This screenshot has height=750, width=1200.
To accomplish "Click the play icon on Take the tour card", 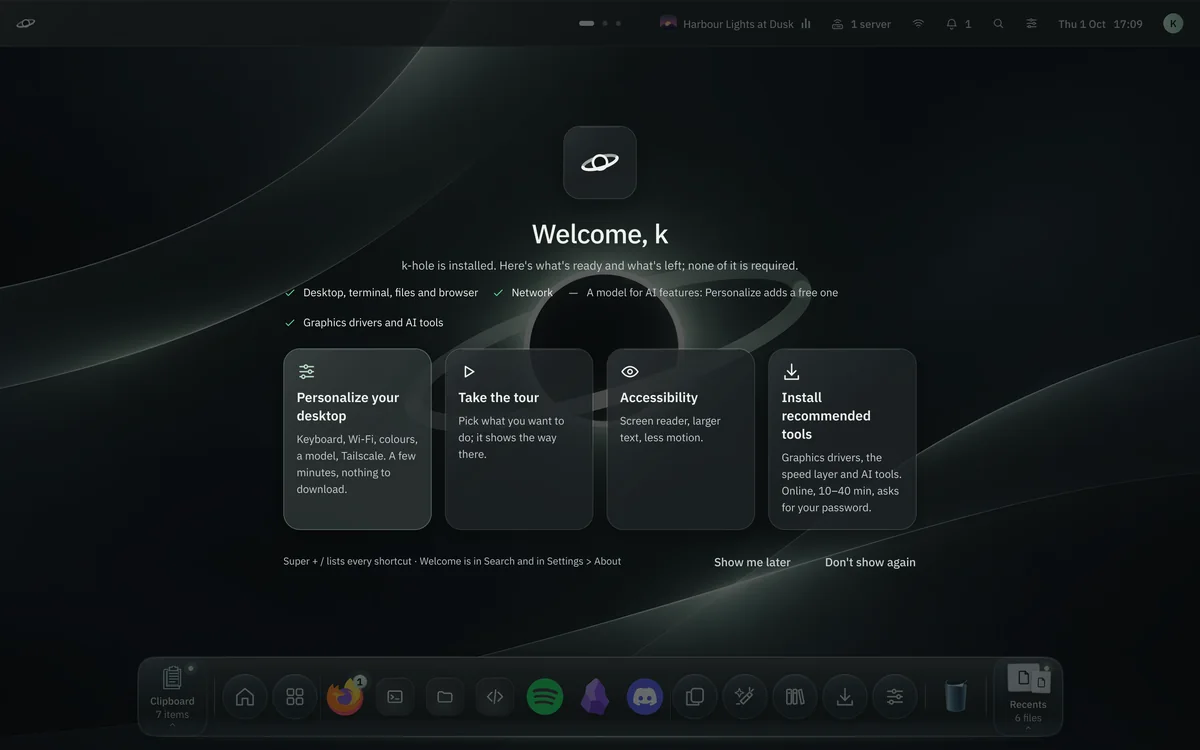I will [x=468, y=371].
